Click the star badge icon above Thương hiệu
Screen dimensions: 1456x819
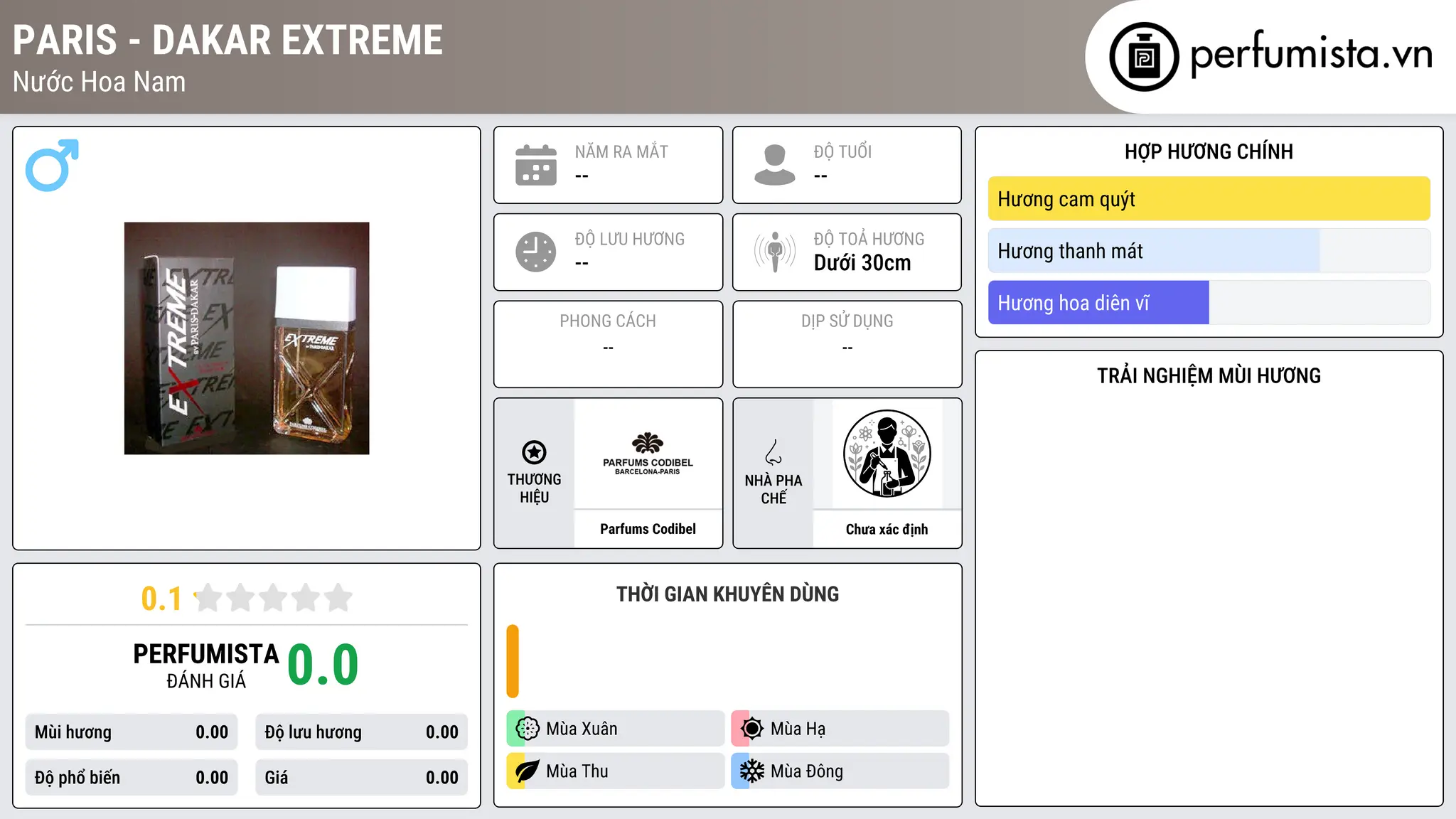pyautogui.click(x=534, y=452)
